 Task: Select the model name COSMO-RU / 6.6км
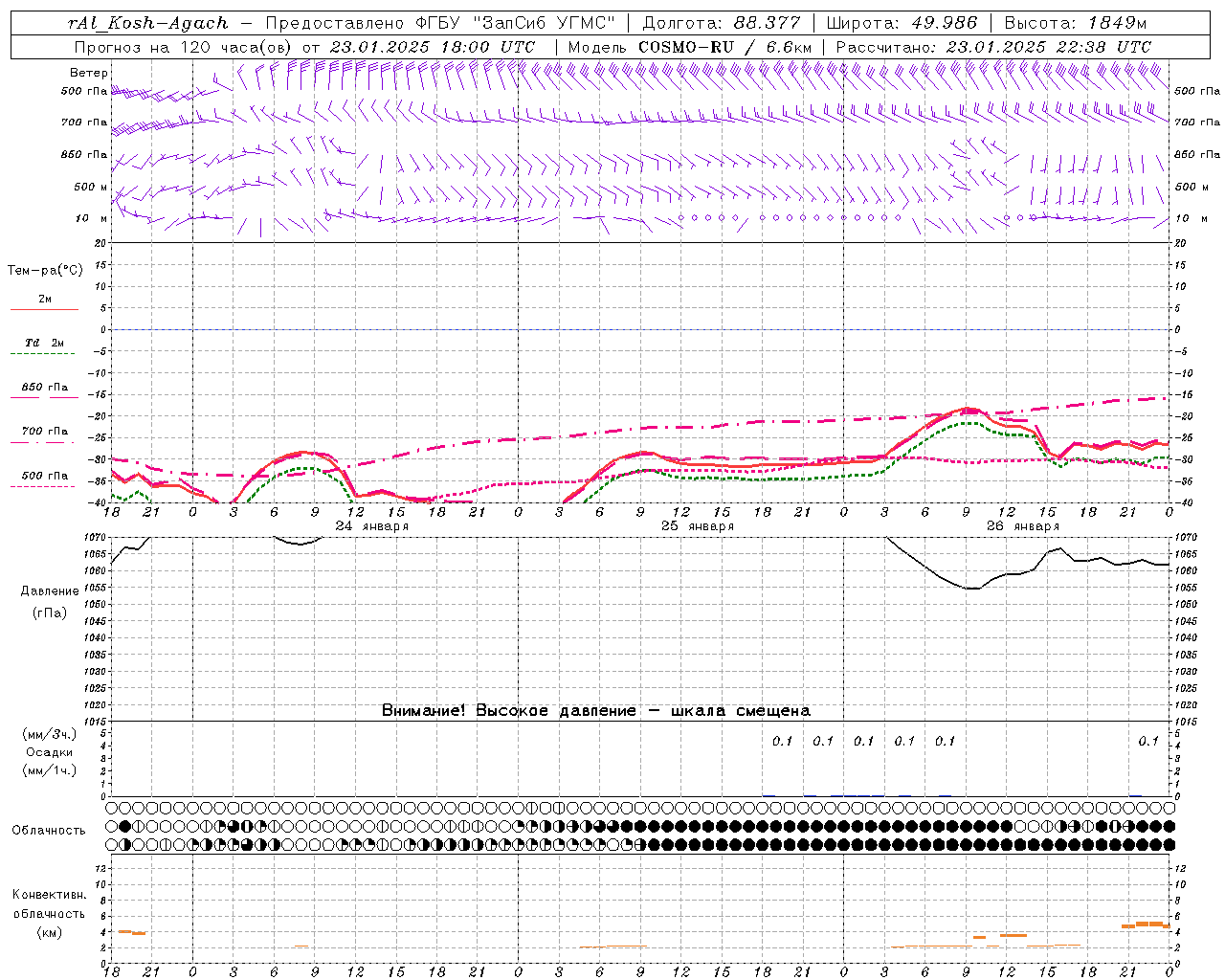725,47
